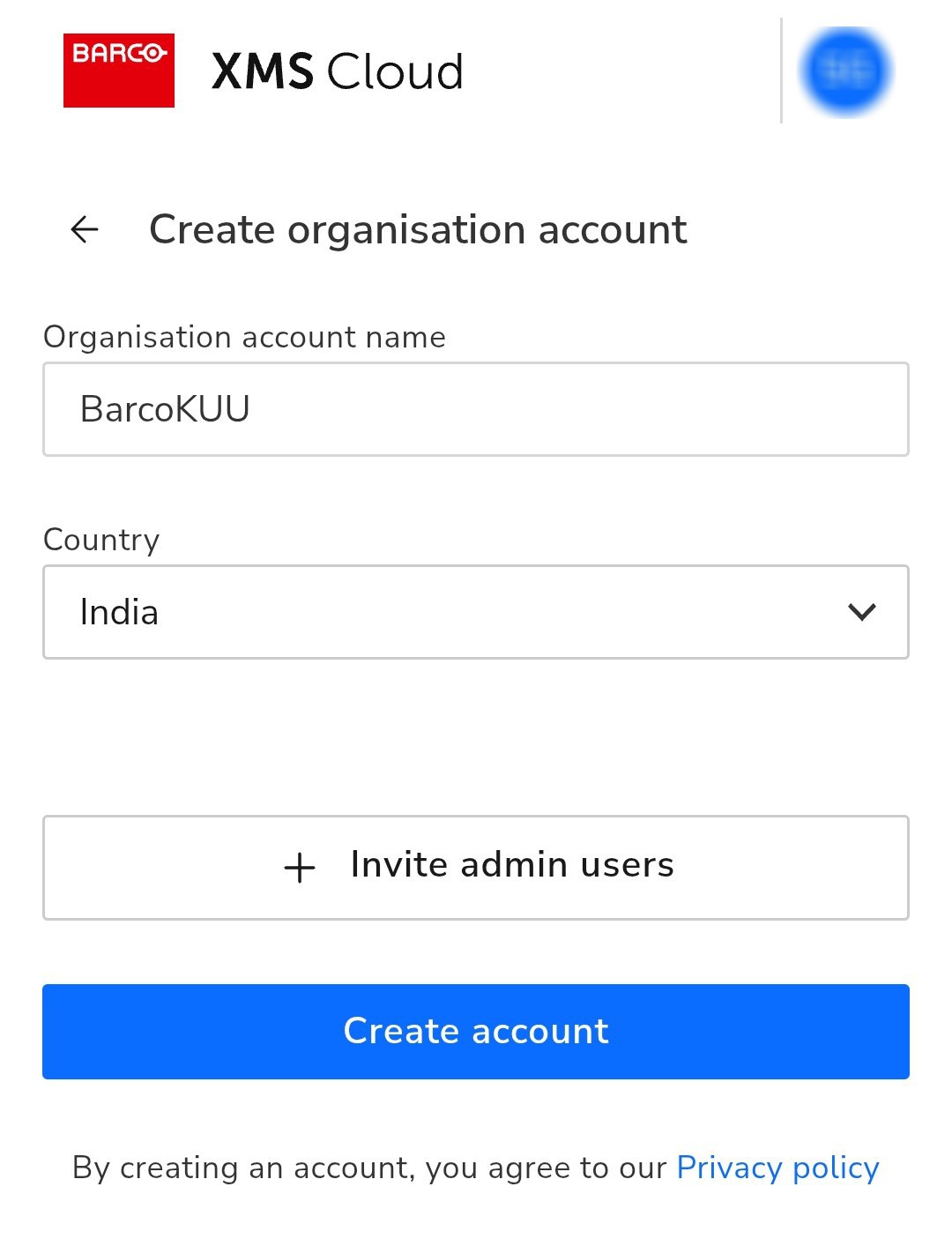Click the "By creating an account" agreement text
The height and width of the screenshot is (1239, 952).
pos(370,1168)
